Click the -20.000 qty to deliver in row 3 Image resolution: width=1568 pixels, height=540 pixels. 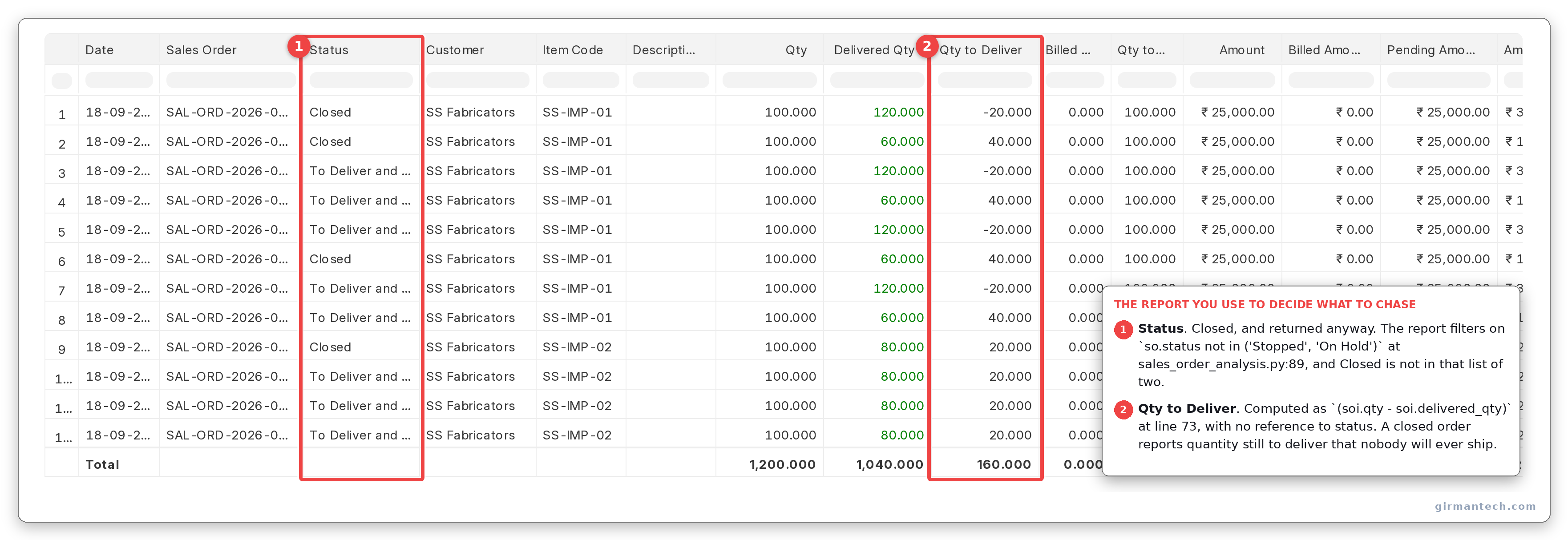click(1007, 171)
